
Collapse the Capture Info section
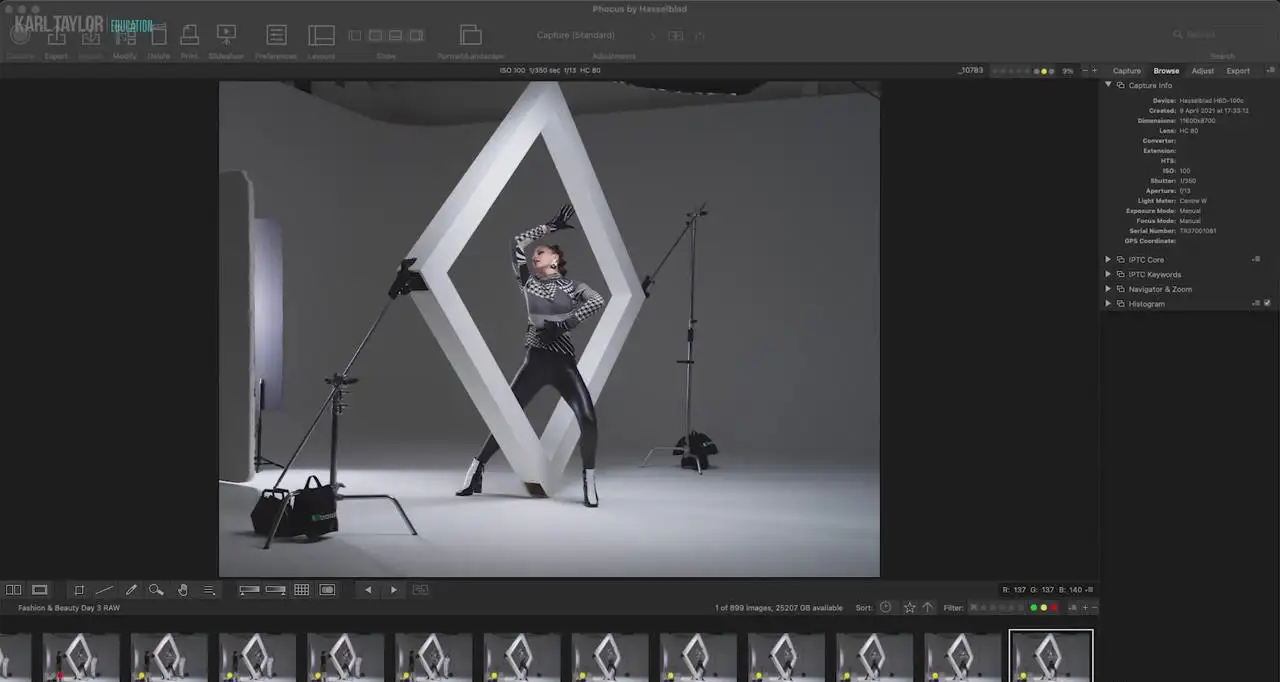[x=1108, y=85]
